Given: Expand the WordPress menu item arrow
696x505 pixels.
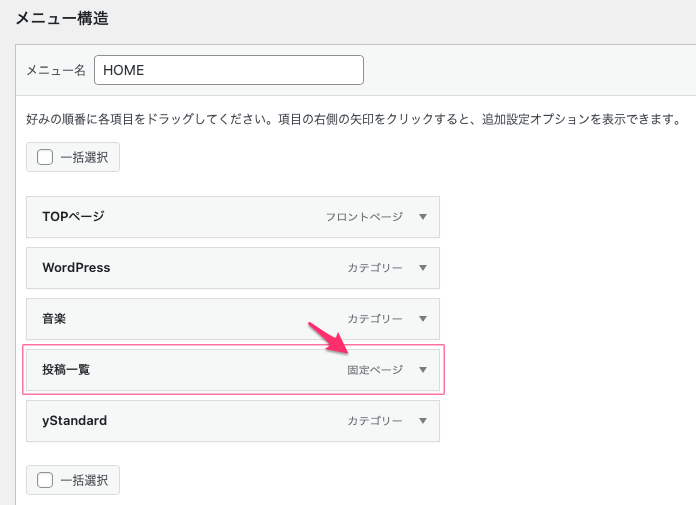Looking at the screenshot, I should pyautogui.click(x=423, y=268).
